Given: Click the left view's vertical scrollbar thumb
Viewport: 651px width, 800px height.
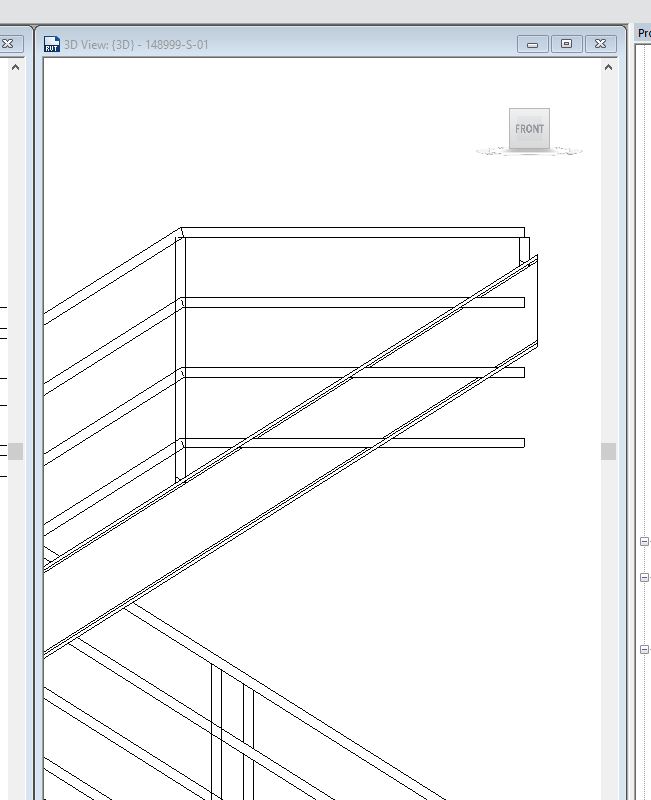Looking at the screenshot, I should pyautogui.click(x=15, y=452).
